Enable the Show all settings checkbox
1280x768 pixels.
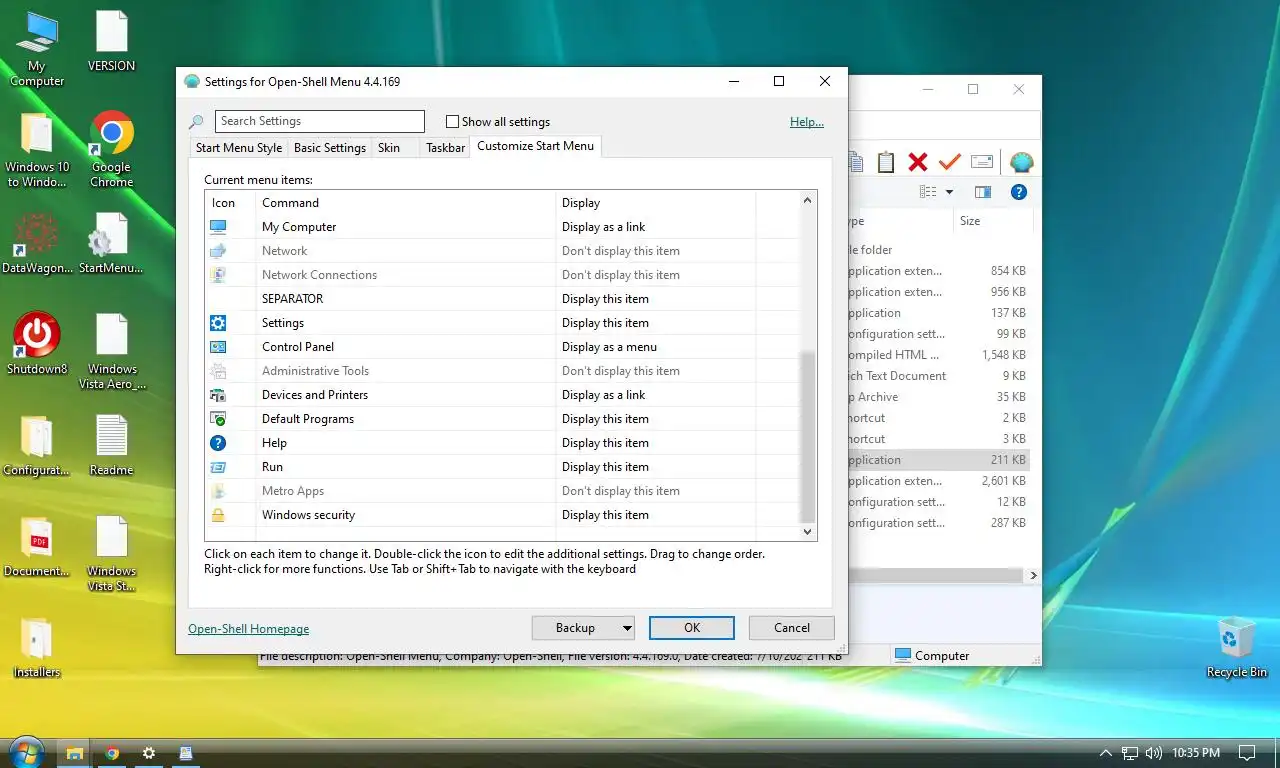click(452, 122)
